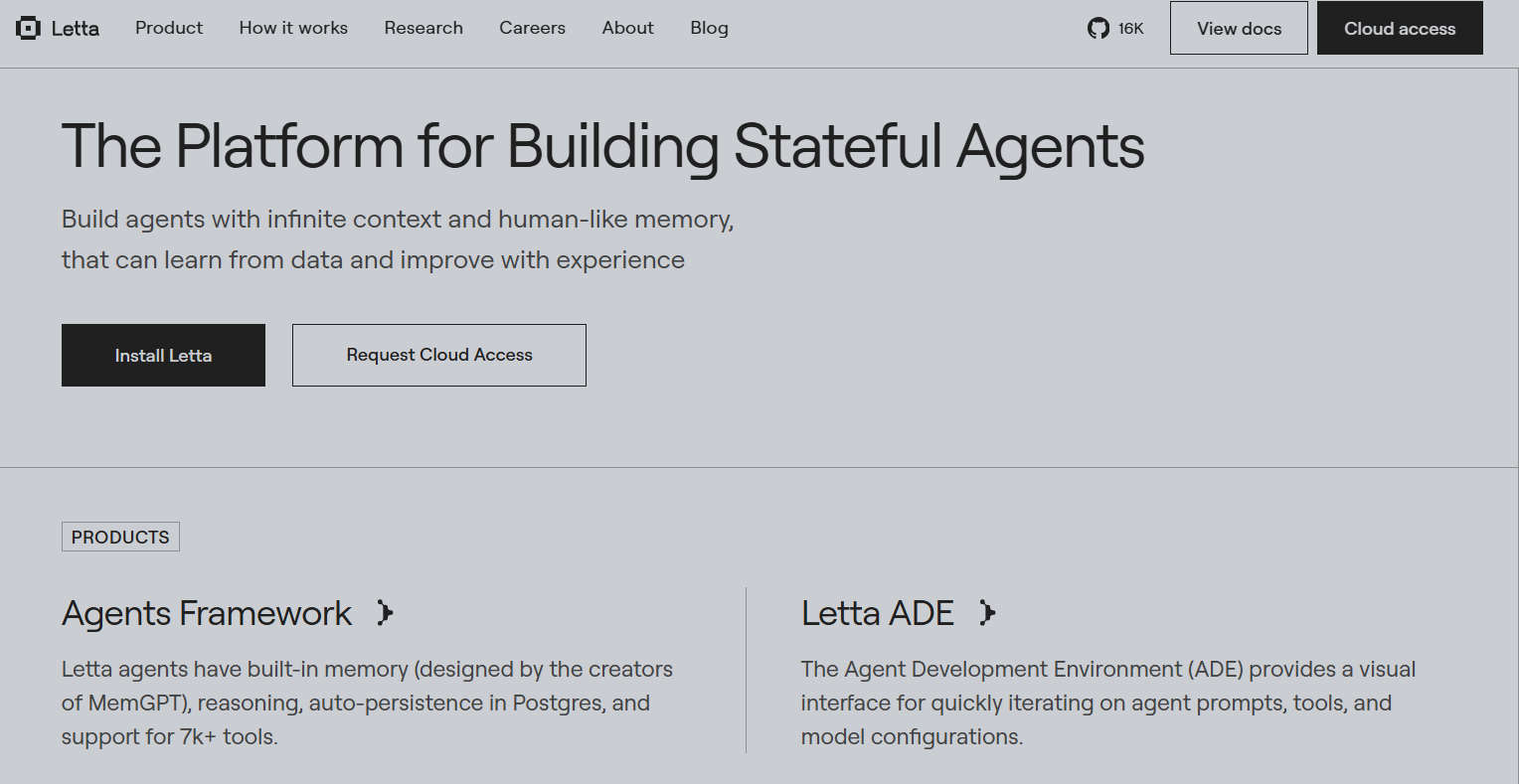Viewport: 1519px width, 784px height.
Task: Click the arrow icon beside Agents Framework
Action: 386,613
